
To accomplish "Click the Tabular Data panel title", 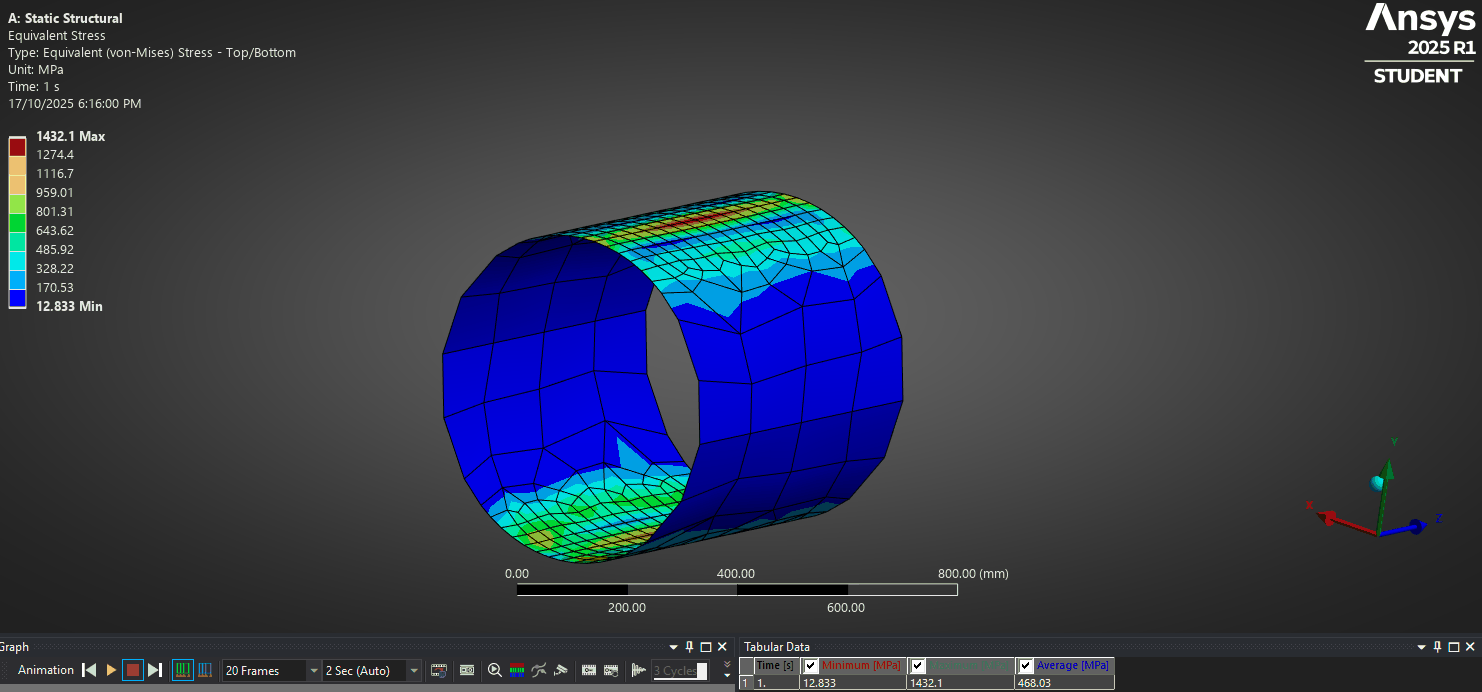I will pyautogui.click(x=777, y=647).
